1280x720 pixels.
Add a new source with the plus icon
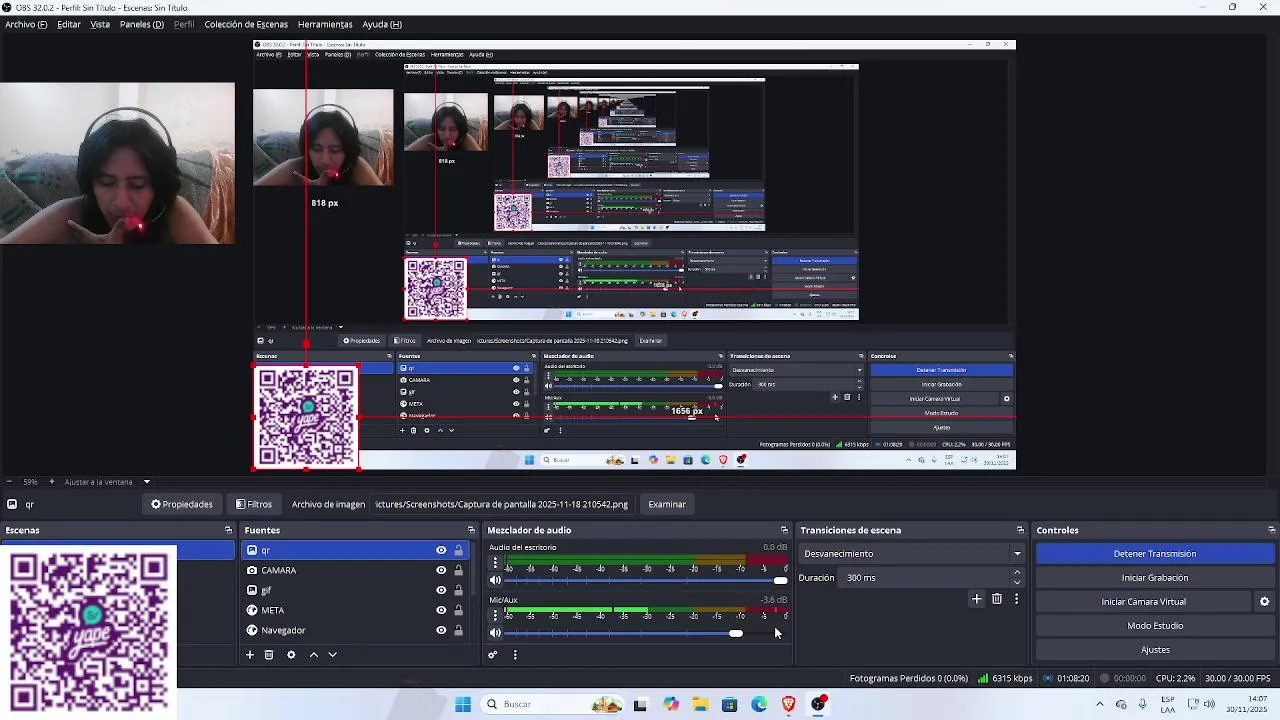250,655
